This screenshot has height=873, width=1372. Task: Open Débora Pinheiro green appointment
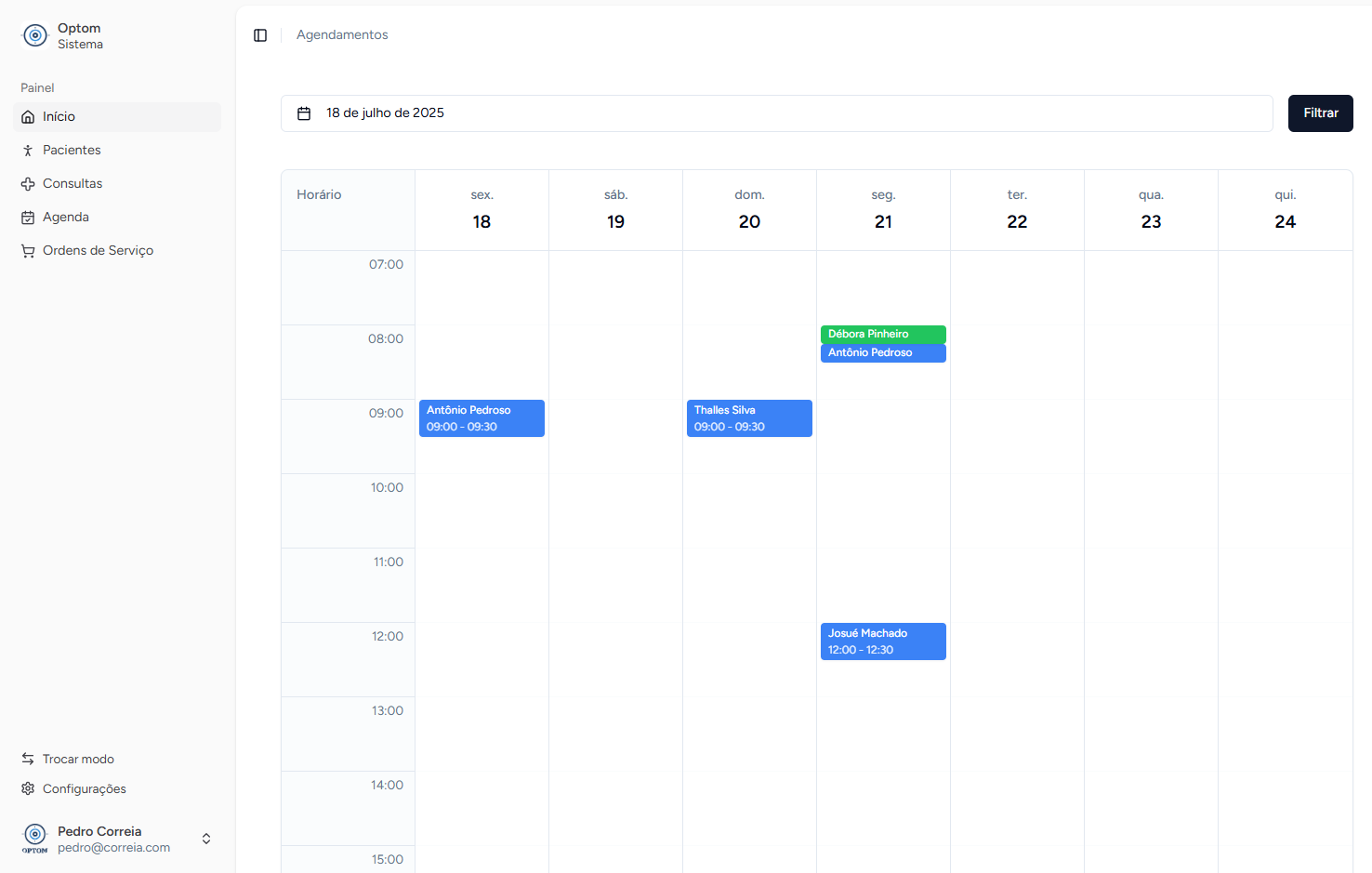[x=882, y=334]
